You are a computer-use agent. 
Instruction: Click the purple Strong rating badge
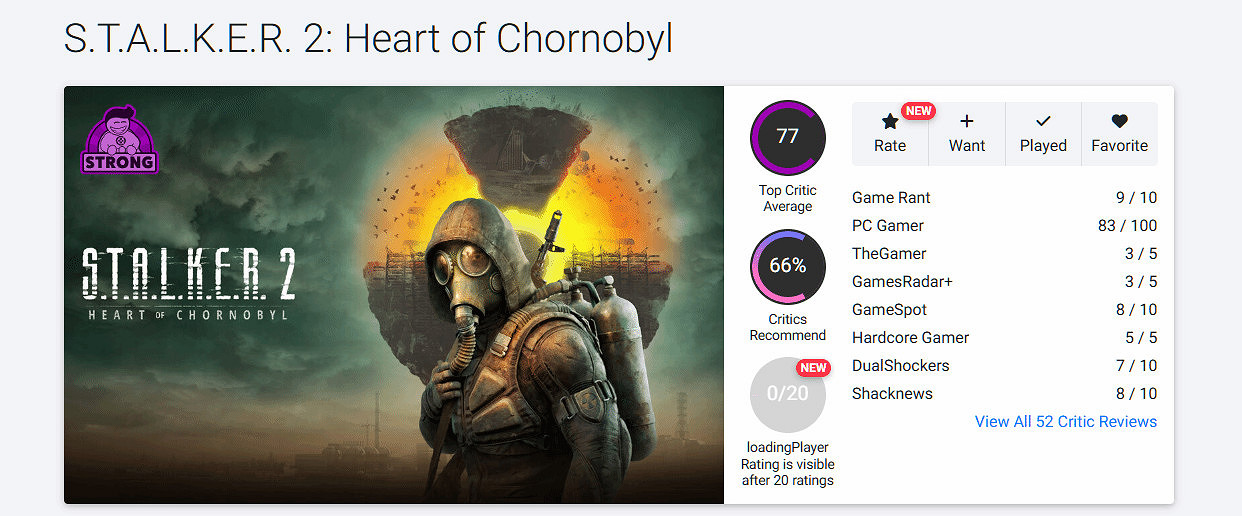point(119,141)
